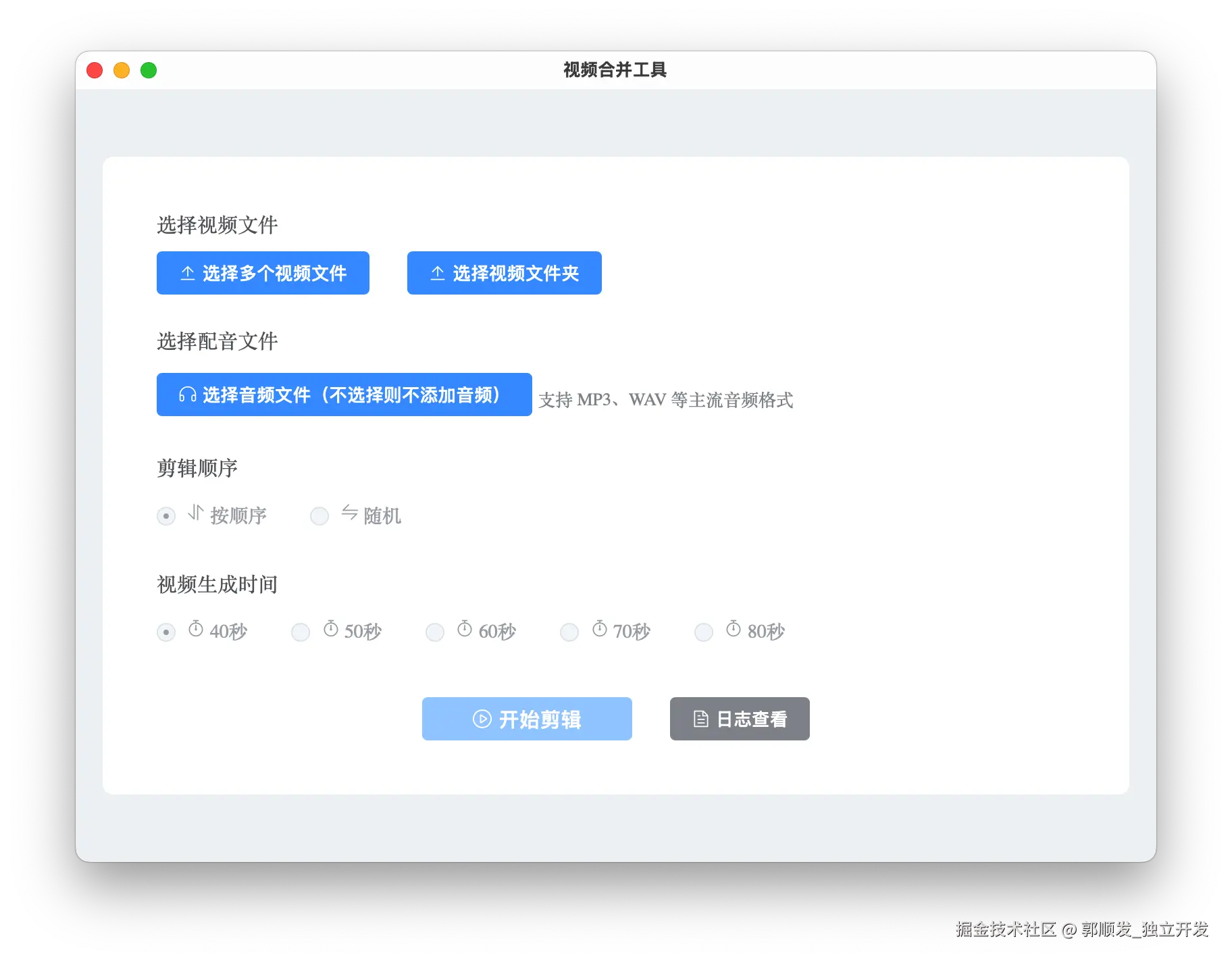Click the stopwatch icon next to 40秒
1232x962 pixels.
coord(195,630)
